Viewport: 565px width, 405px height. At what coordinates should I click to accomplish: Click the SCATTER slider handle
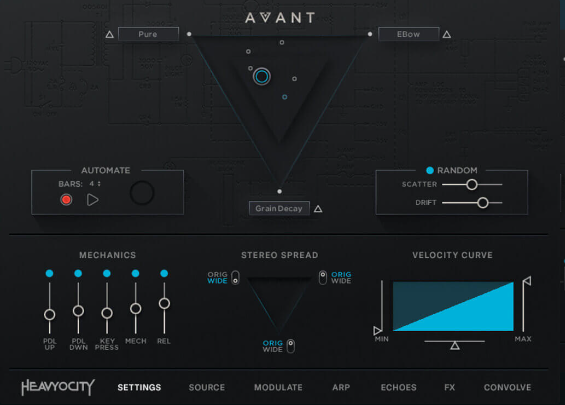tap(472, 184)
